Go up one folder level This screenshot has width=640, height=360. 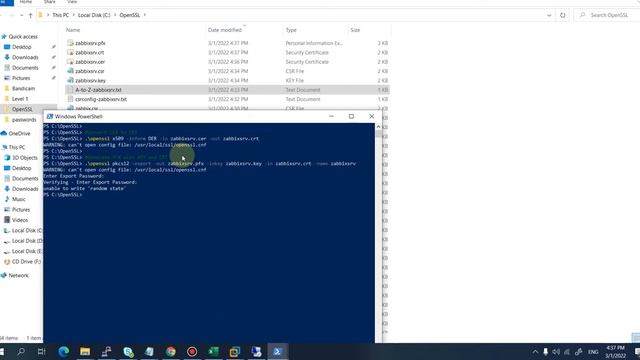(30, 16)
